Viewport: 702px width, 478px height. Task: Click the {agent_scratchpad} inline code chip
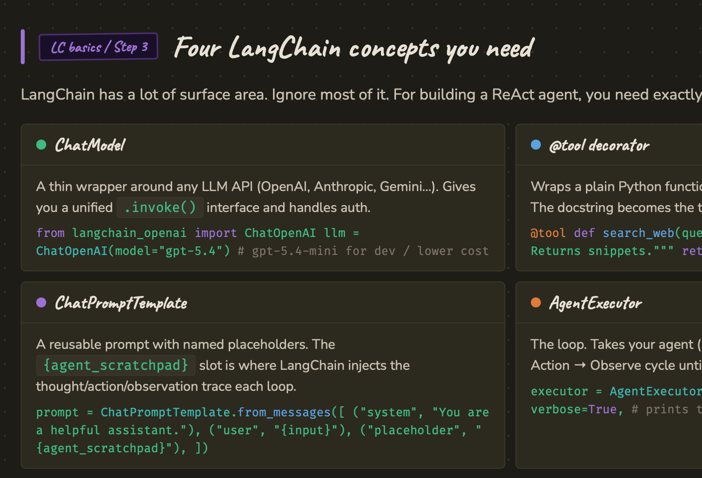tap(116, 365)
